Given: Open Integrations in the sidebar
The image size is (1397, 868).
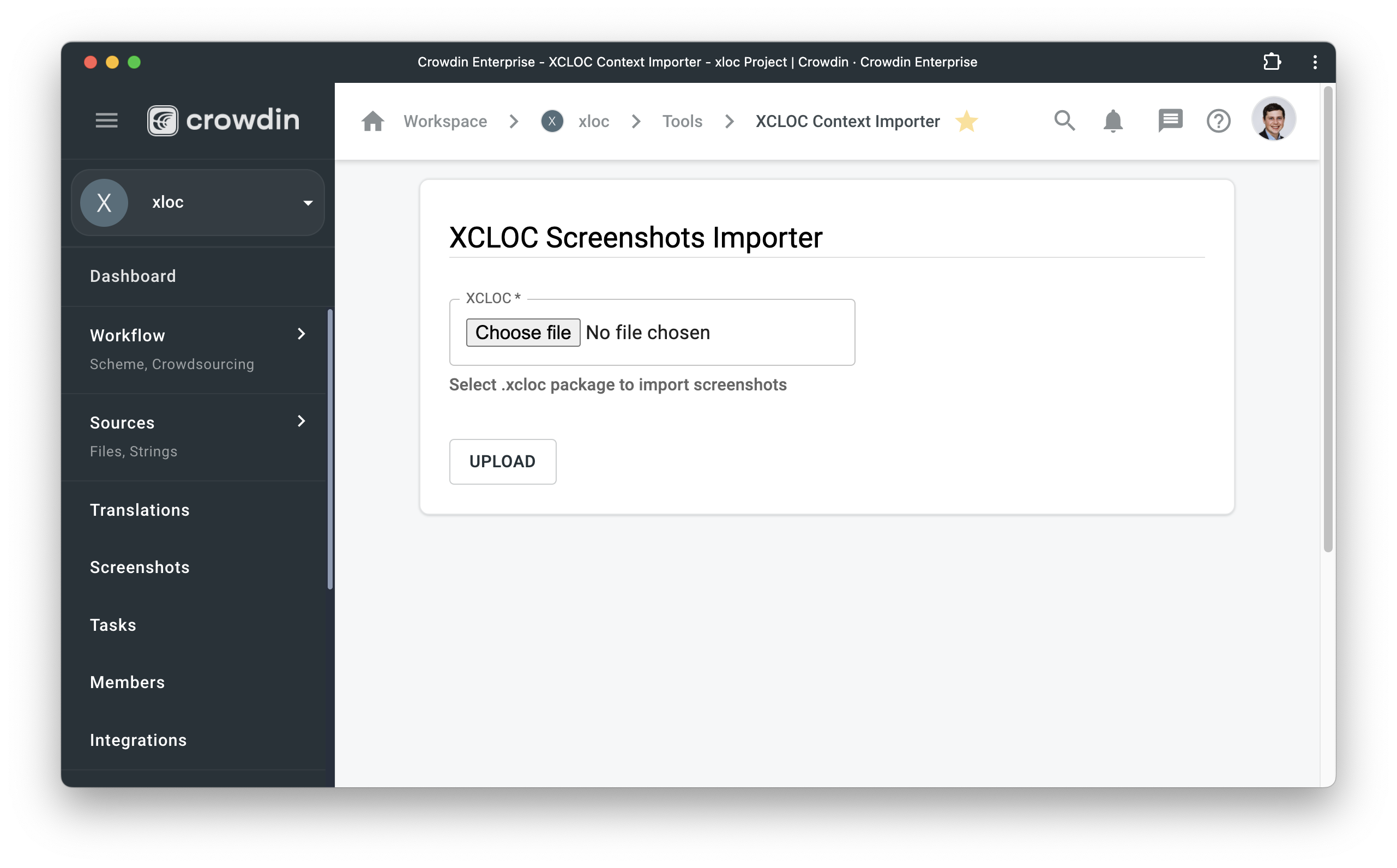Looking at the screenshot, I should click(139, 740).
